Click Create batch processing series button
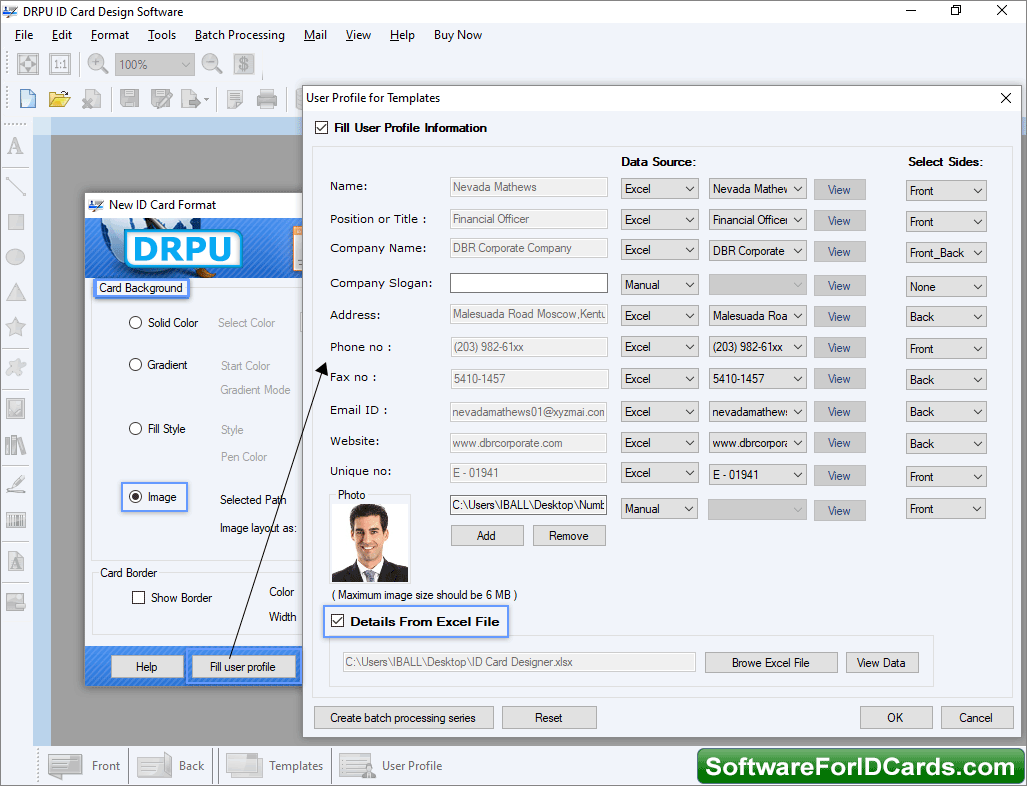Viewport: 1027px width, 786px height. point(403,718)
